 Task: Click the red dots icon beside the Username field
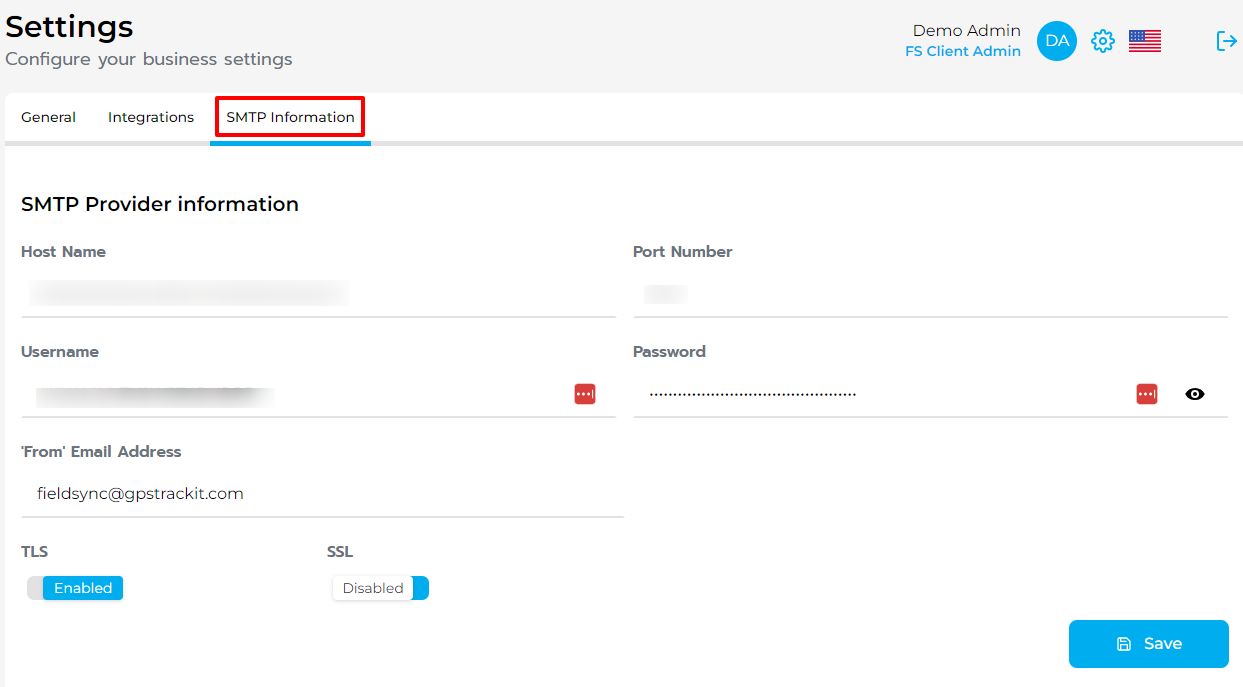tap(585, 394)
